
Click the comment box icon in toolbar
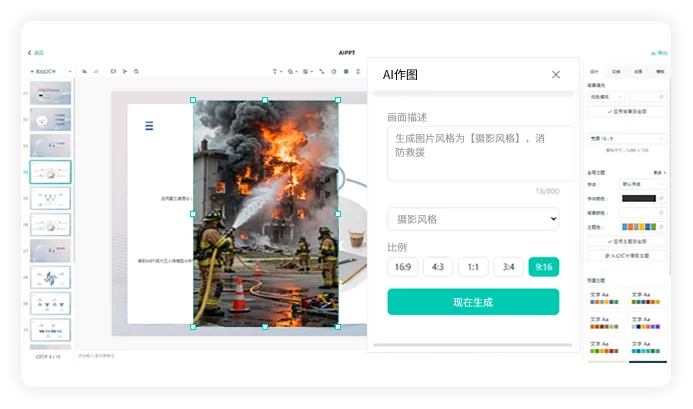click(x=113, y=71)
